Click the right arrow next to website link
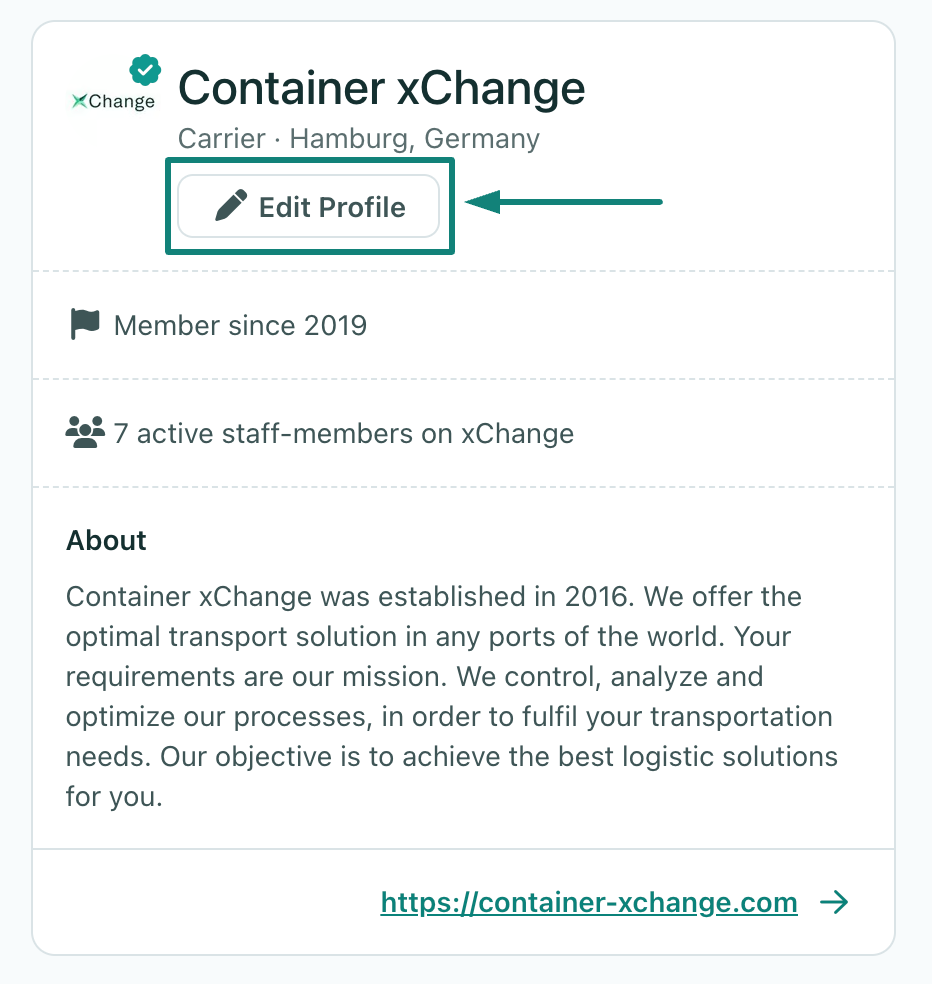The image size is (932, 984). pos(834,903)
